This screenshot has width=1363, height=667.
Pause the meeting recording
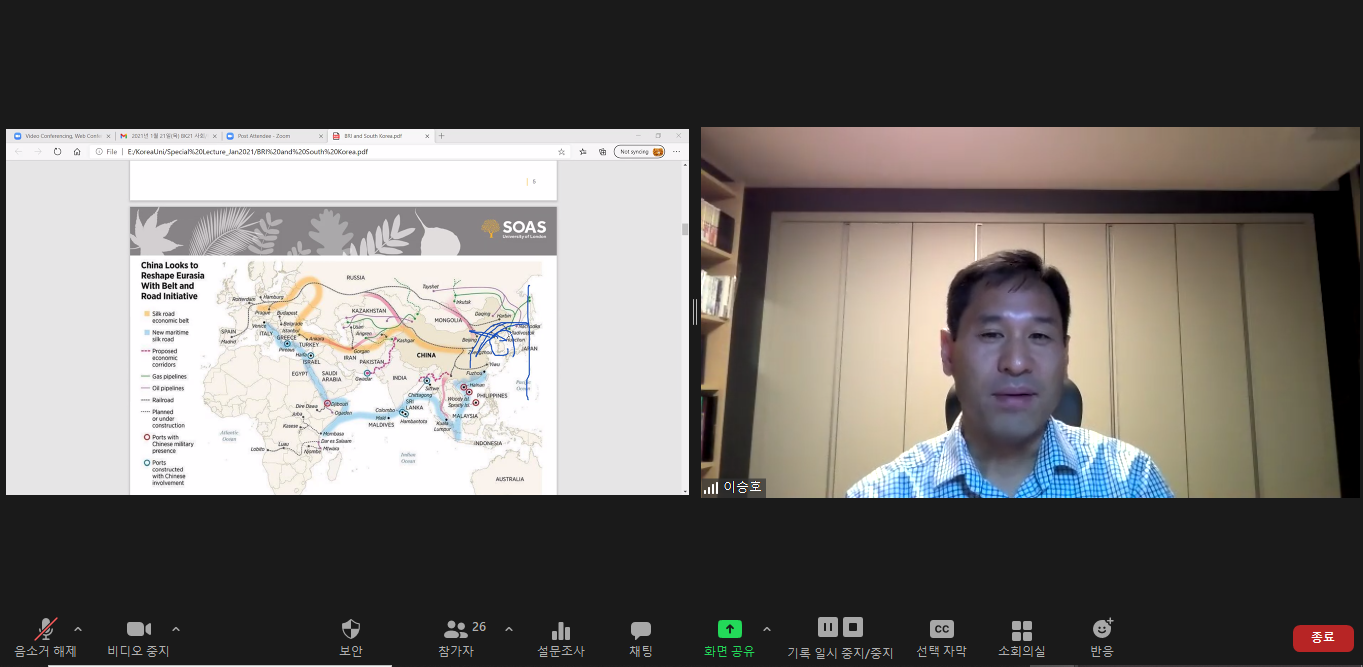point(827,627)
